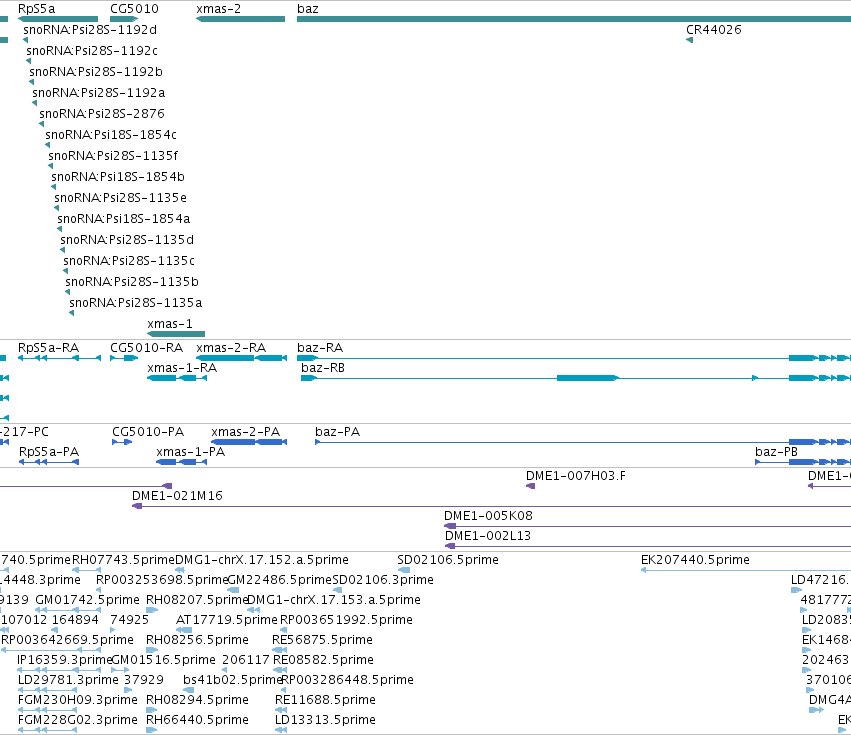The height and width of the screenshot is (735, 851).
Task: Select the DMG1-chrX.17.153.a.5prime EST label
Action: (x=334, y=600)
